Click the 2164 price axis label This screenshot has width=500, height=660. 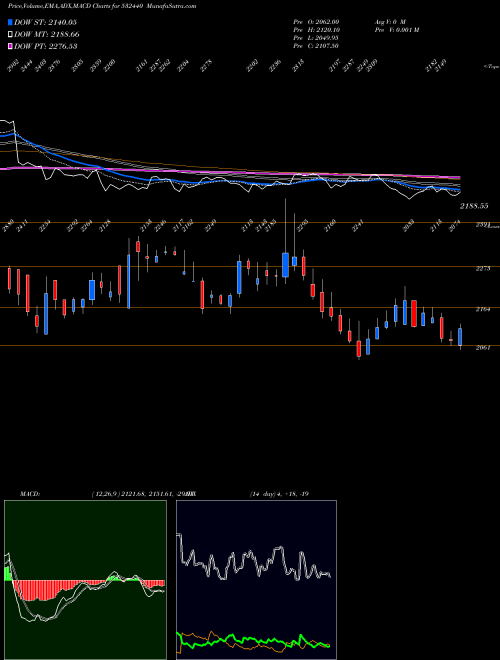point(483,309)
